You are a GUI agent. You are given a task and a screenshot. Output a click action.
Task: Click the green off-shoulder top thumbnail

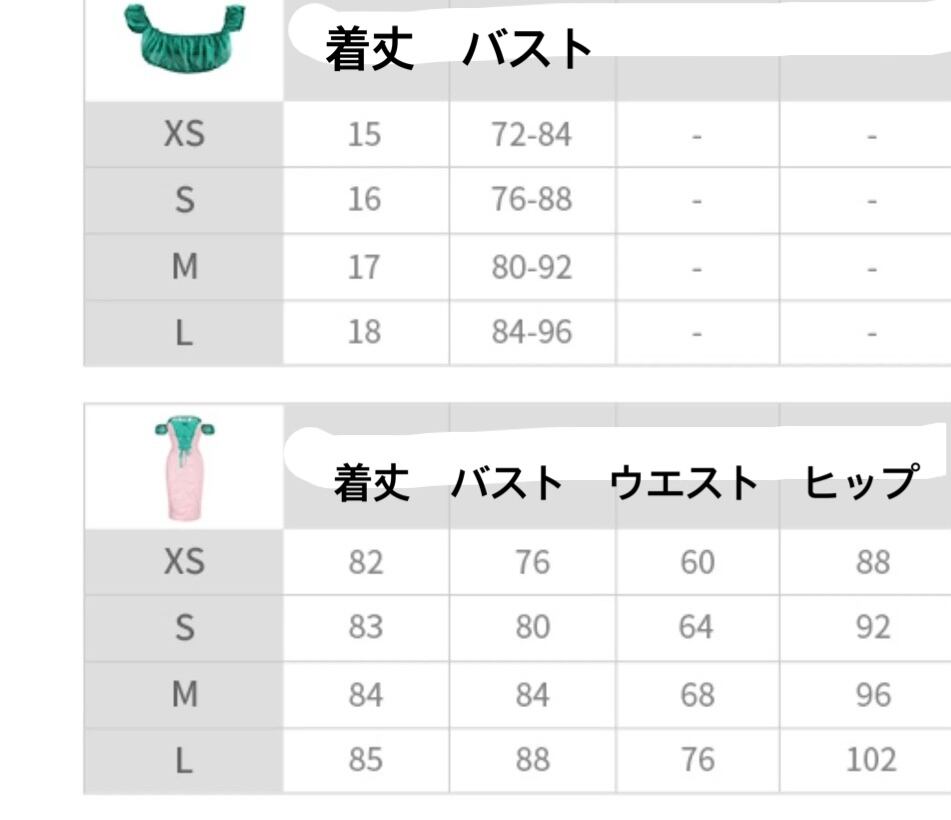[183, 37]
